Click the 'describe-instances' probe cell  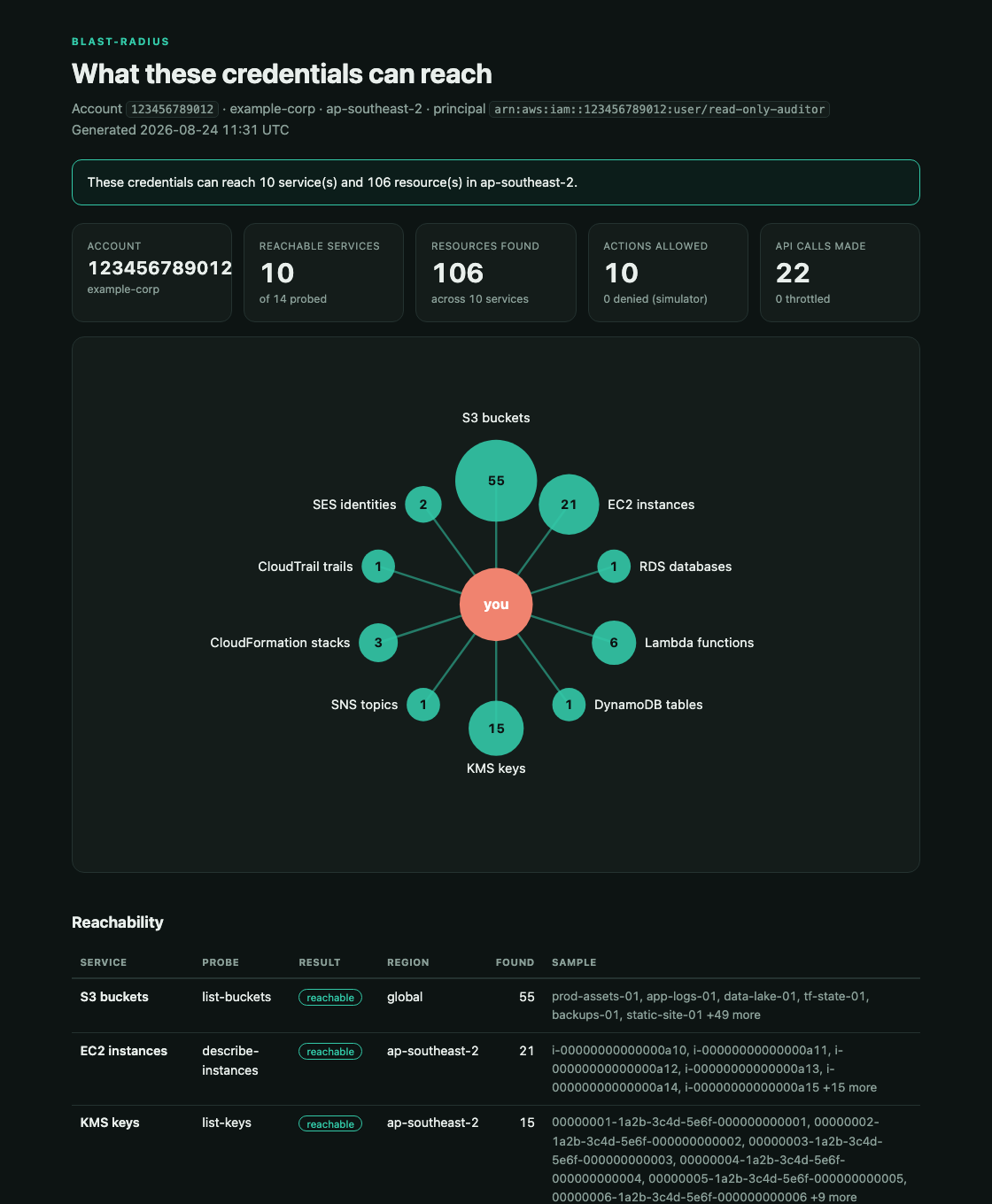230,1061
